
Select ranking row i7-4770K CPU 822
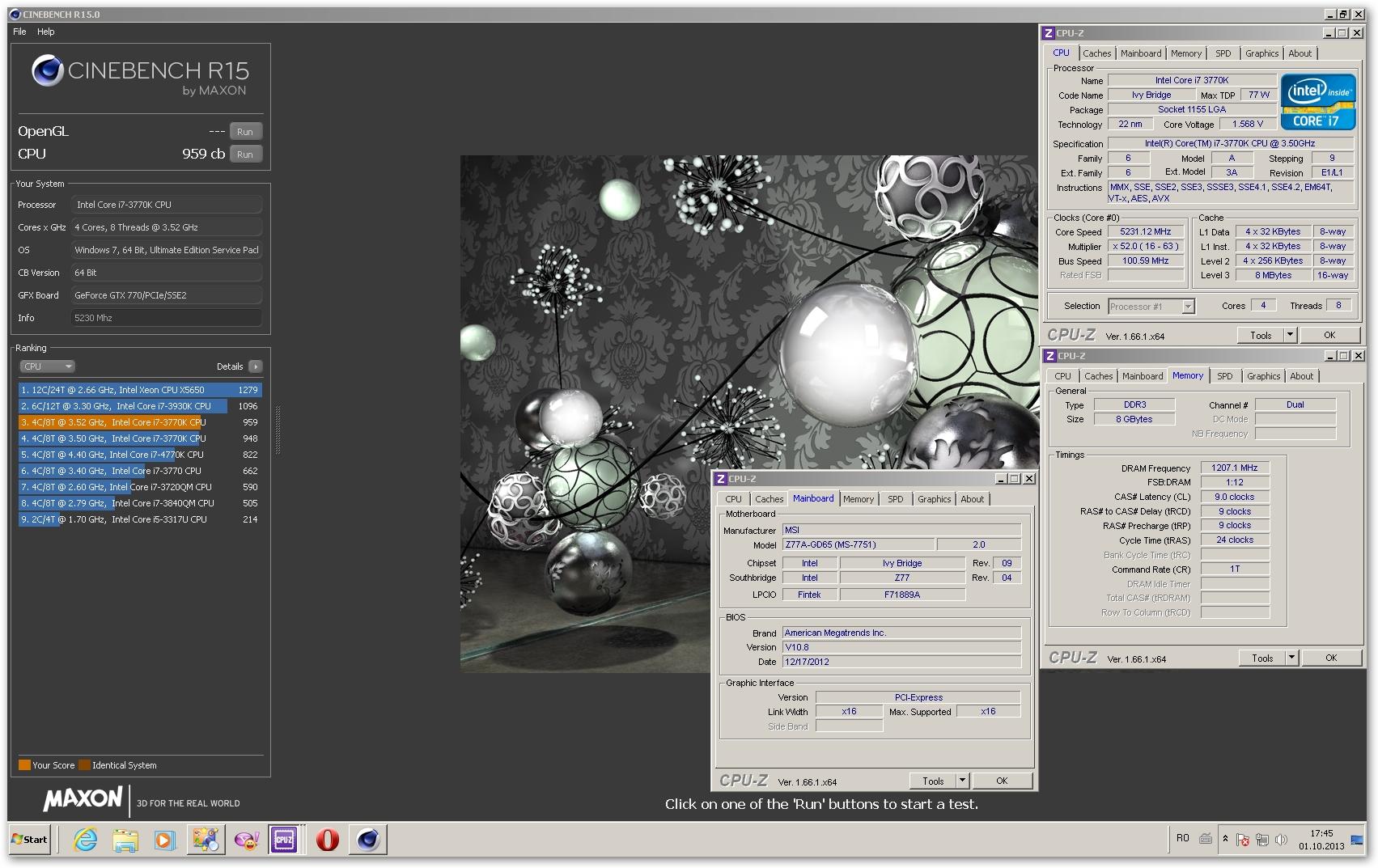(140, 455)
